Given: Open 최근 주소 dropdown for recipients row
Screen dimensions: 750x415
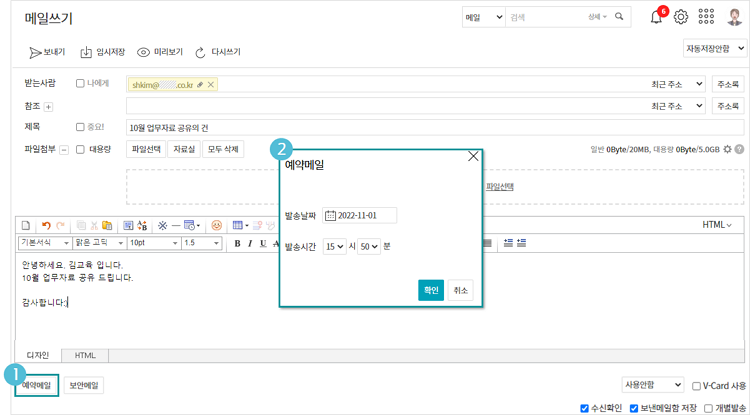Looking at the screenshot, I should coord(677,84).
